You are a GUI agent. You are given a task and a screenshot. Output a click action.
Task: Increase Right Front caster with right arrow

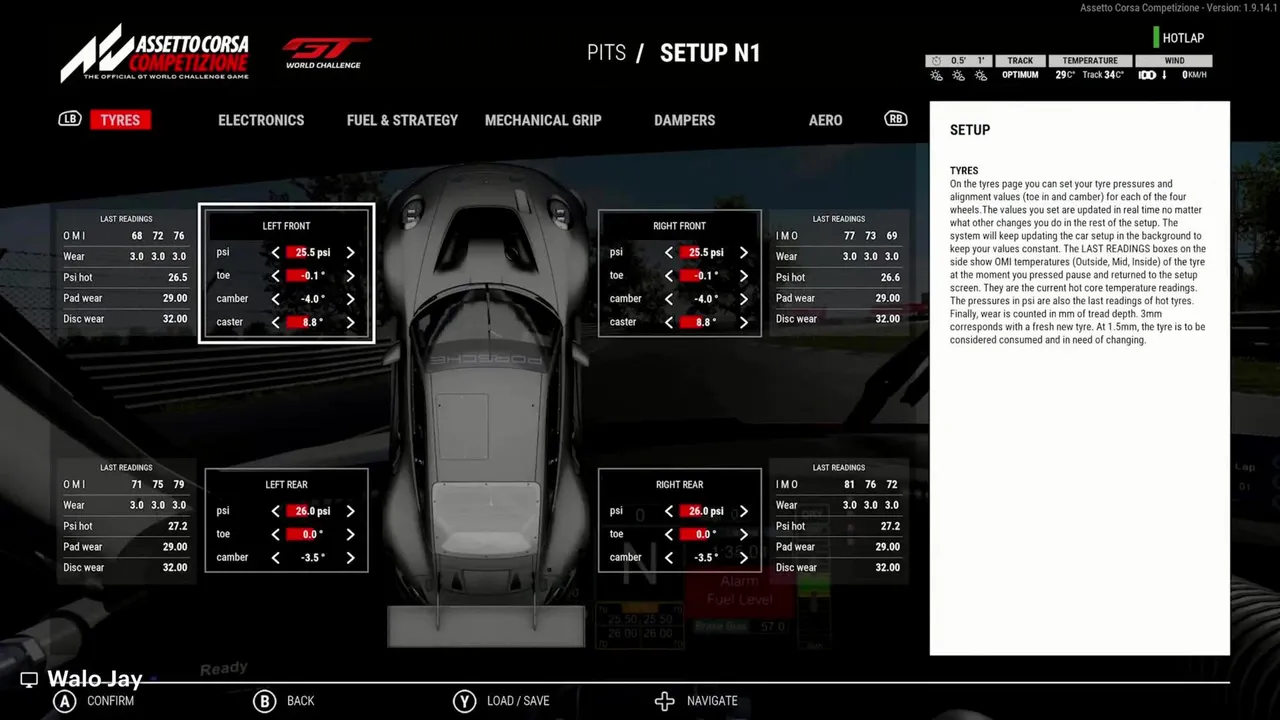tap(743, 322)
